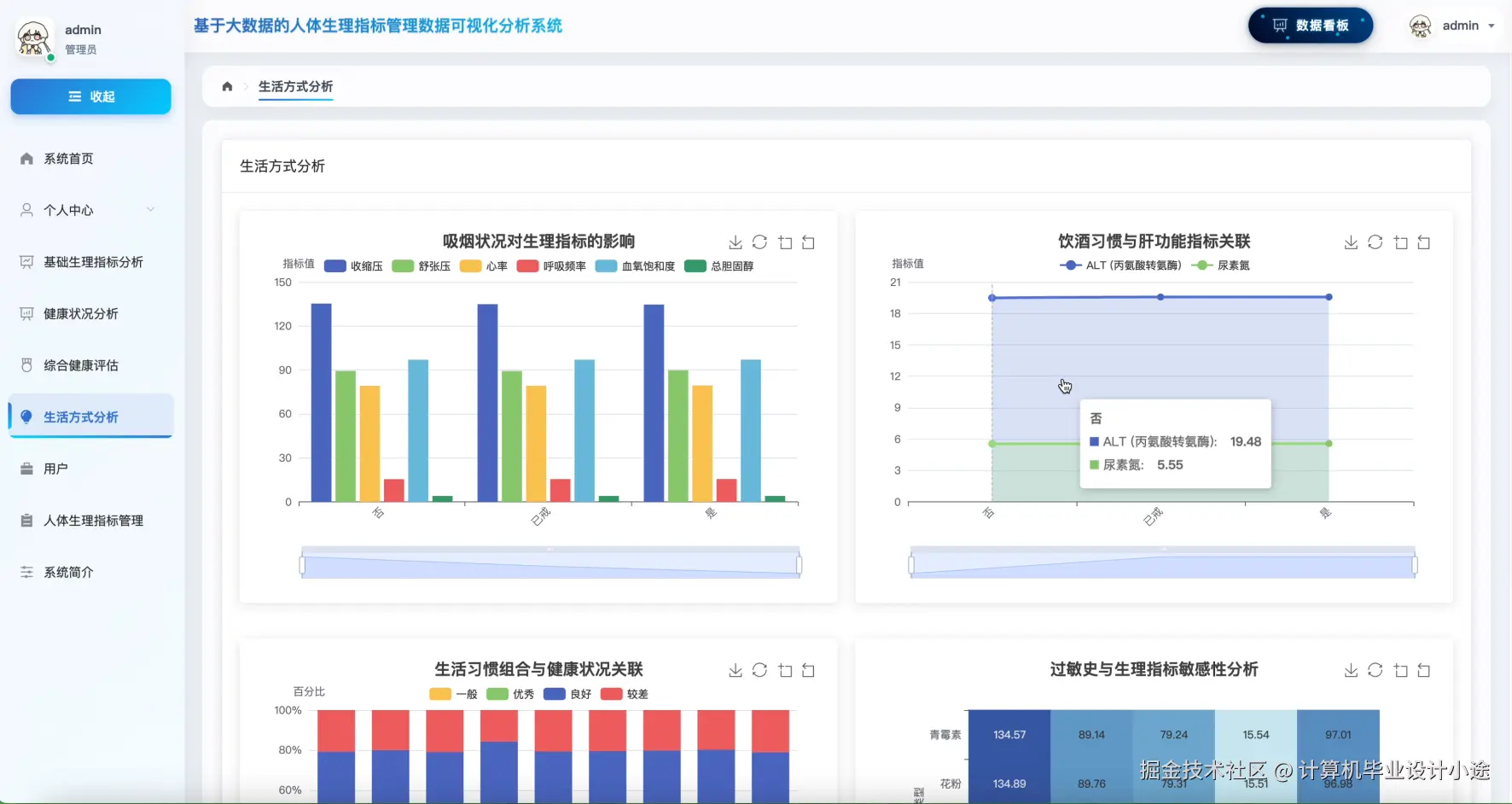Click chart title 过敏史与生理指标敏感性分析
The width and height of the screenshot is (1512, 804).
point(1154,669)
